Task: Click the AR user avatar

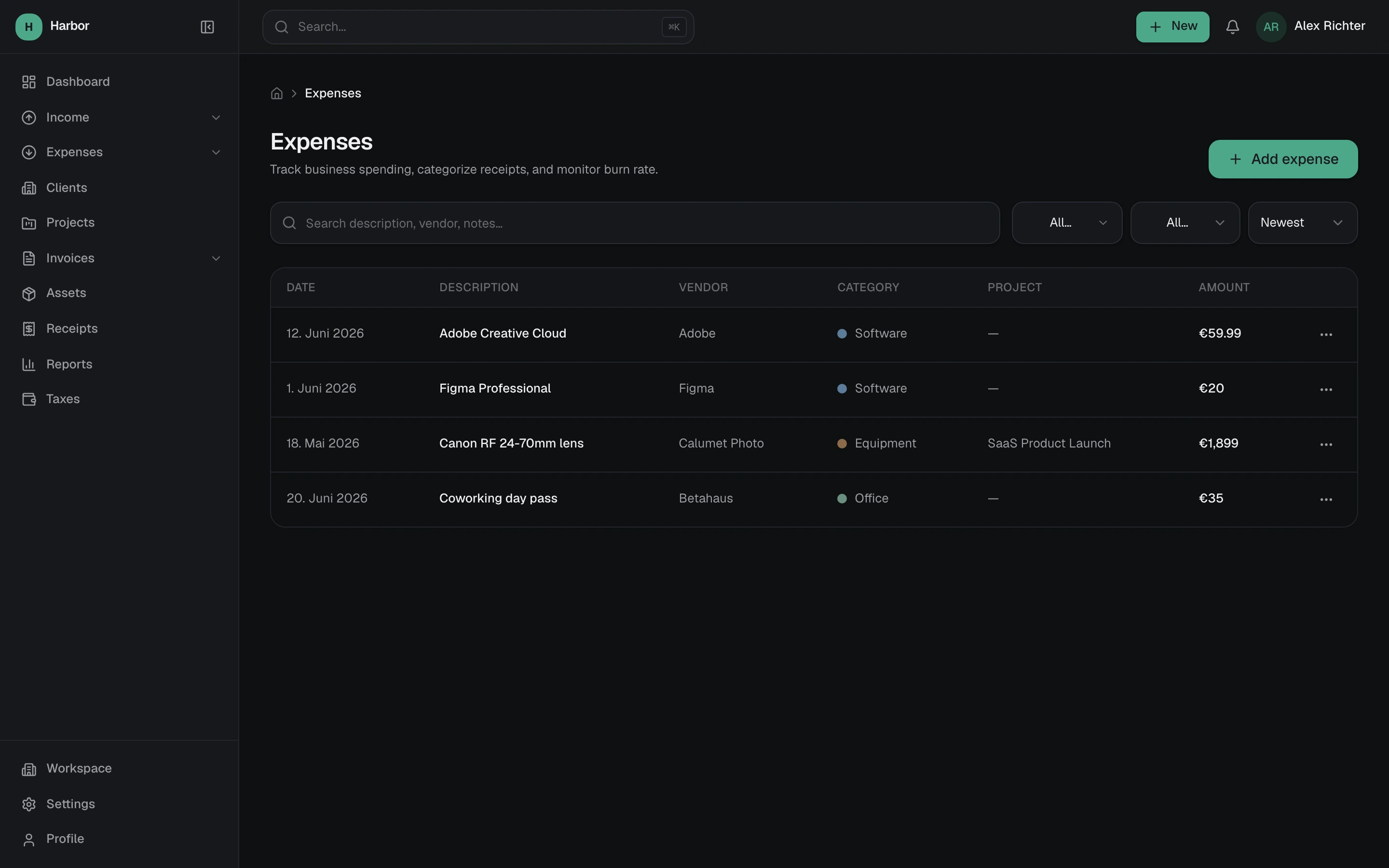Action: (1271, 27)
